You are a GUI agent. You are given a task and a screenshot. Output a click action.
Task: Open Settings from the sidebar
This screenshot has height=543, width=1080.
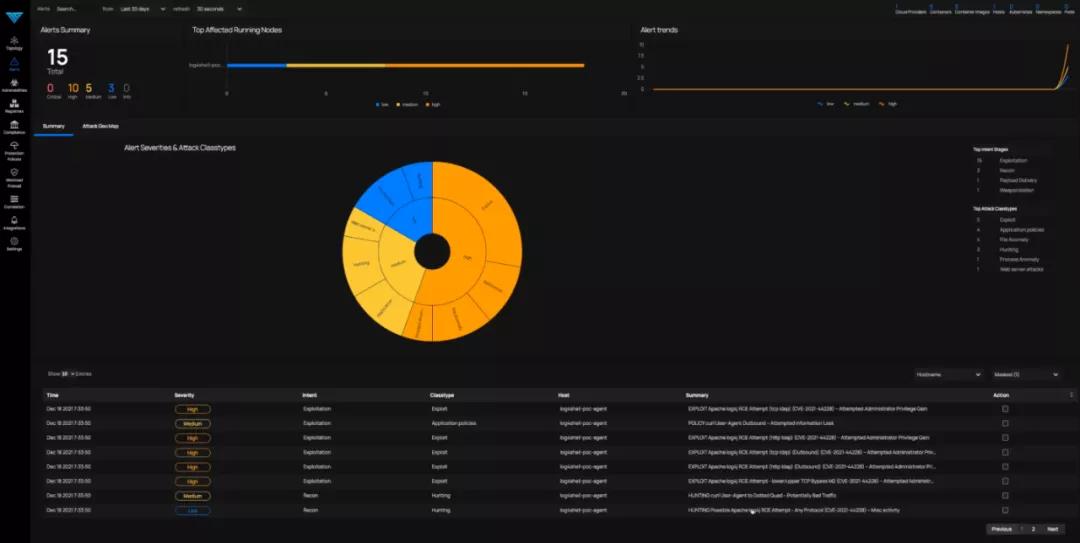(14, 243)
